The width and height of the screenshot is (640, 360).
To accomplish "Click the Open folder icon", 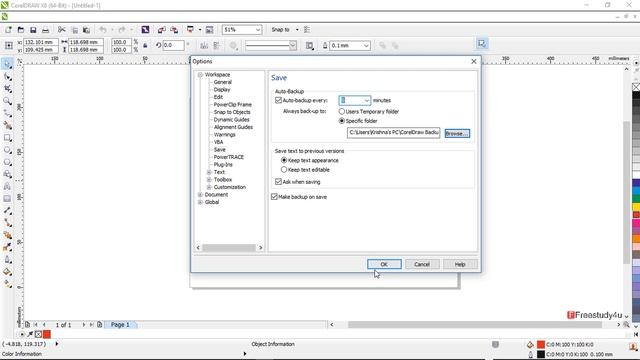I will (21, 30).
